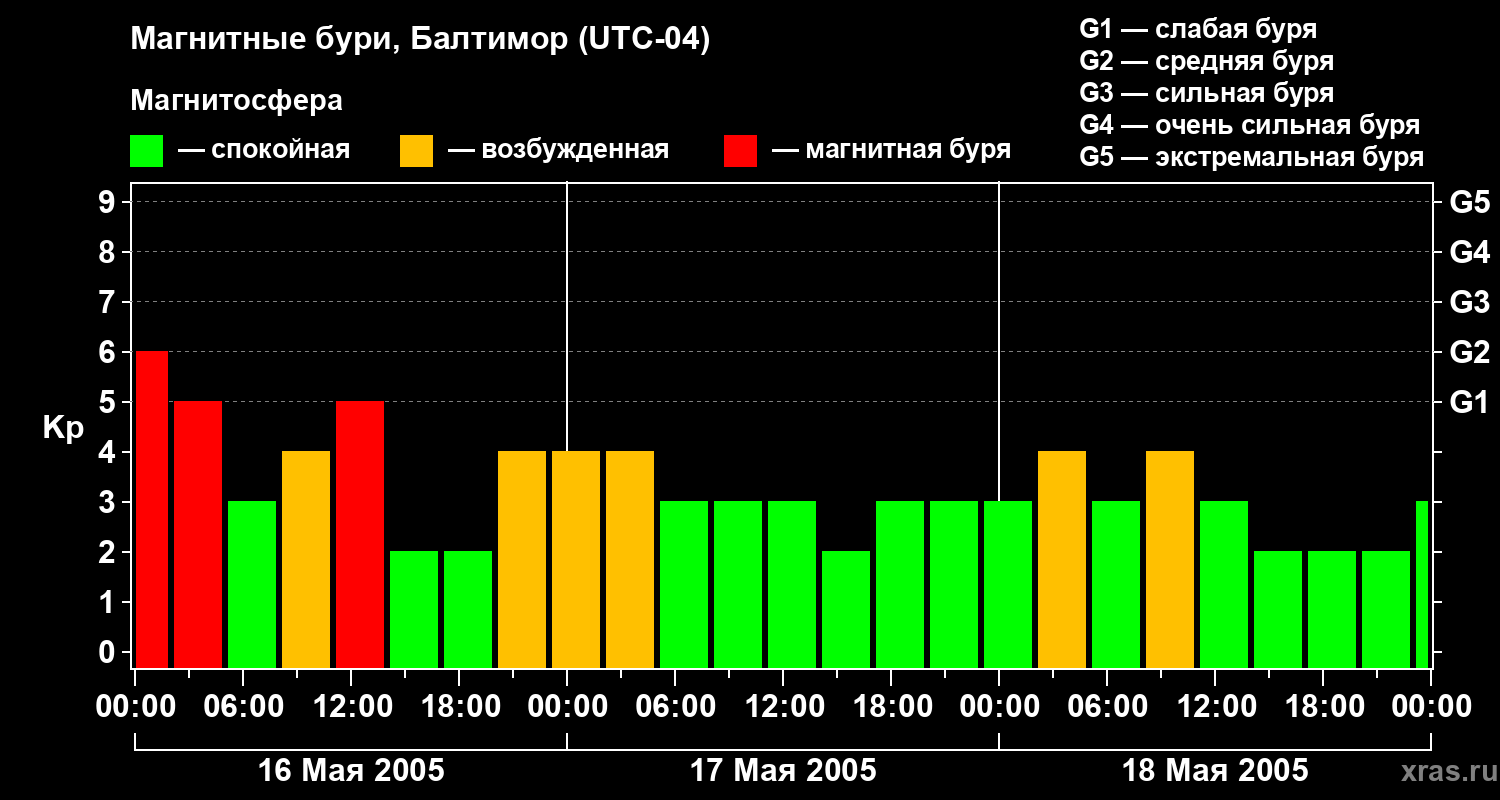Select the orange bar crossing midnight into 17 May

tap(576, 559)
